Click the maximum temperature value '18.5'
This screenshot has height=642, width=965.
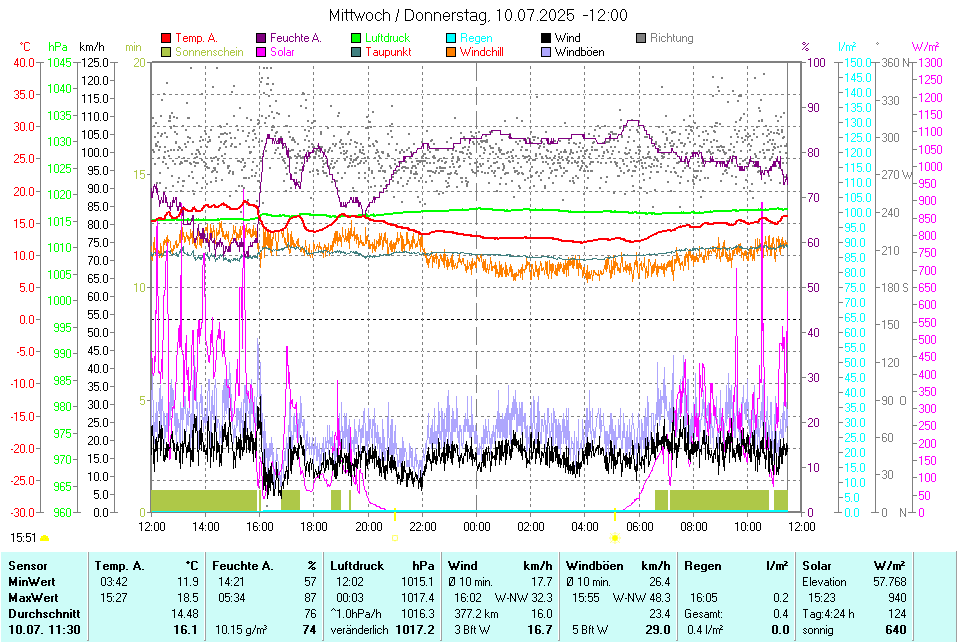(188, 598)
